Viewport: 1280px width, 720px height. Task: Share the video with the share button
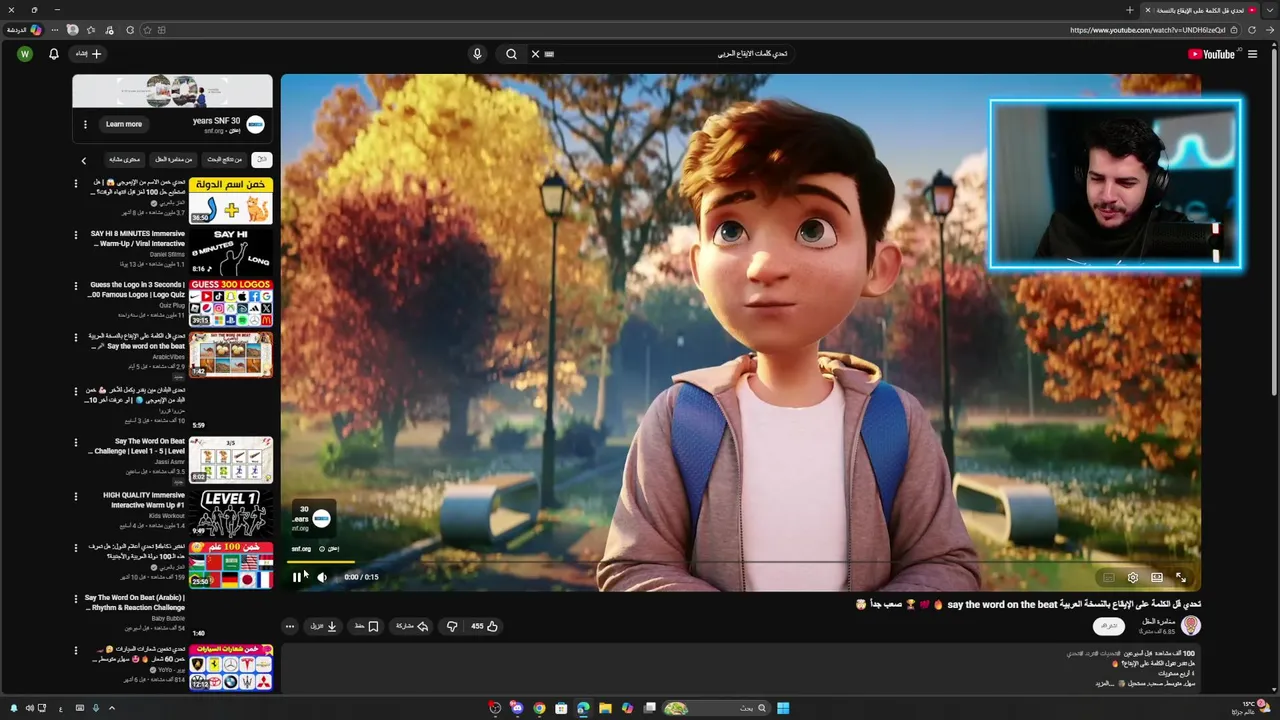coord(412,626)
